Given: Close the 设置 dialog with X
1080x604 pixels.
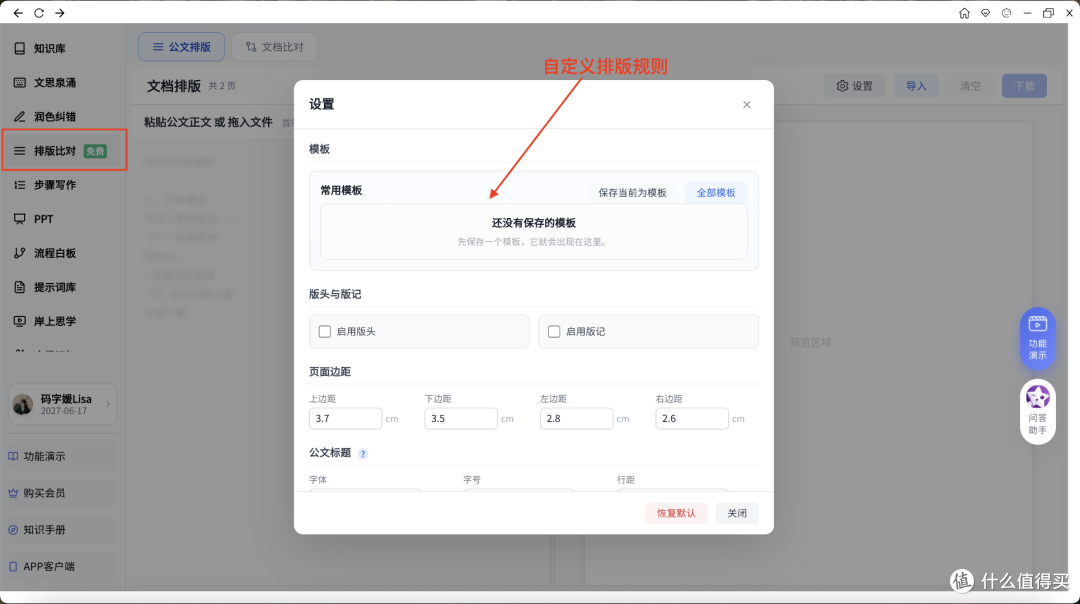Looking at the screenshot, I should [747, 105].
